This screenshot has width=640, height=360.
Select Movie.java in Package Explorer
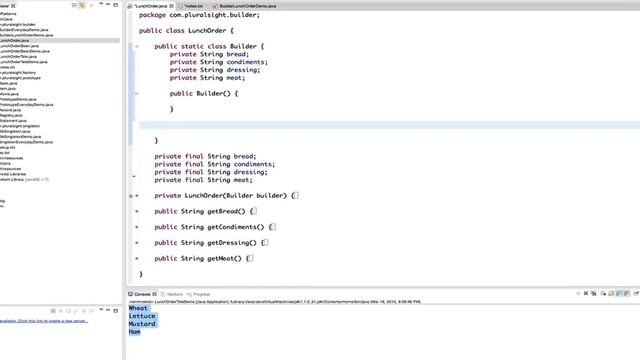click(x=9, y=94)
